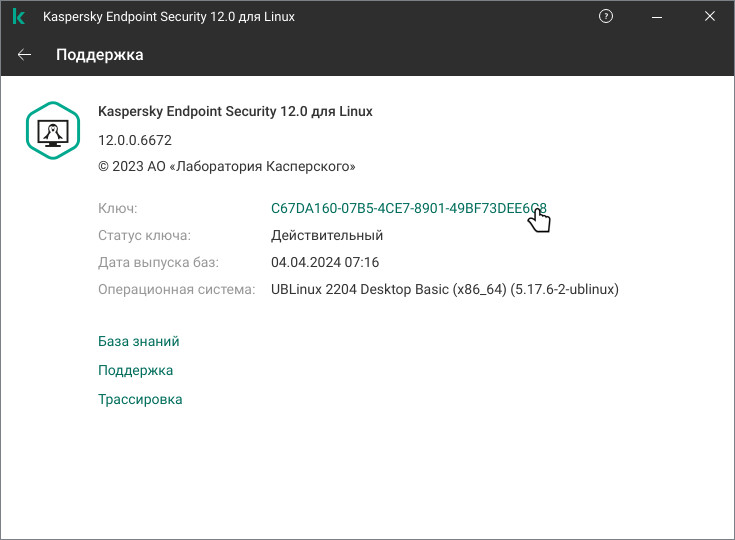Open the license key C67DA160 link

(x=409, y=208)
